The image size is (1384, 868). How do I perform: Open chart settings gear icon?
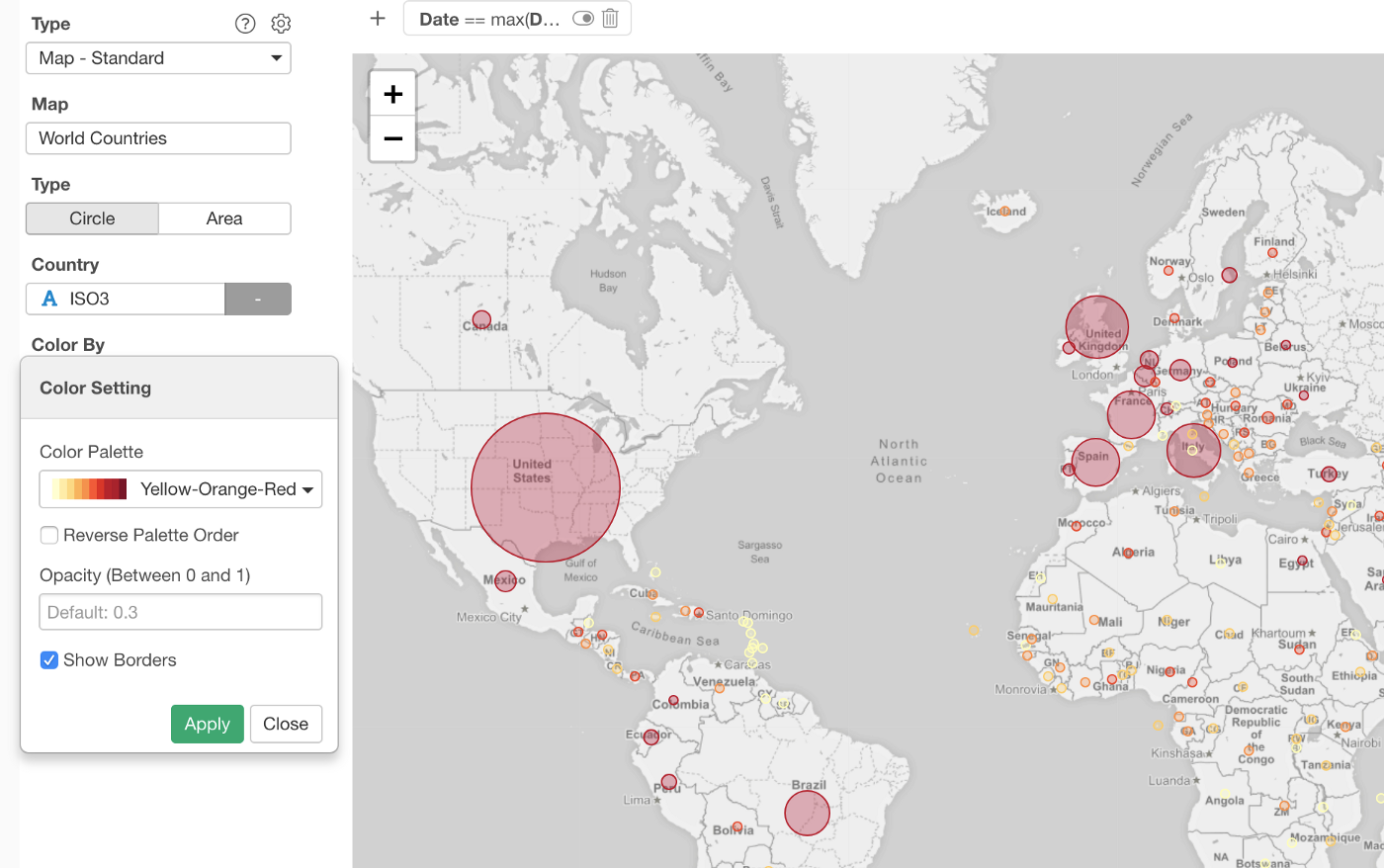281,24
